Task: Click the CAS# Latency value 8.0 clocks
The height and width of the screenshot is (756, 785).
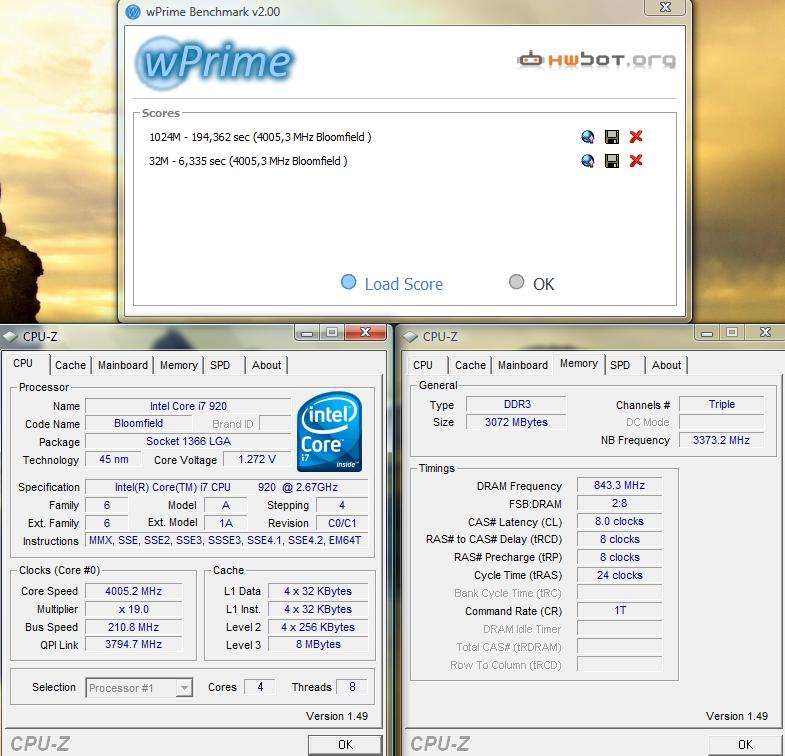Action: (x=619, y=521)
